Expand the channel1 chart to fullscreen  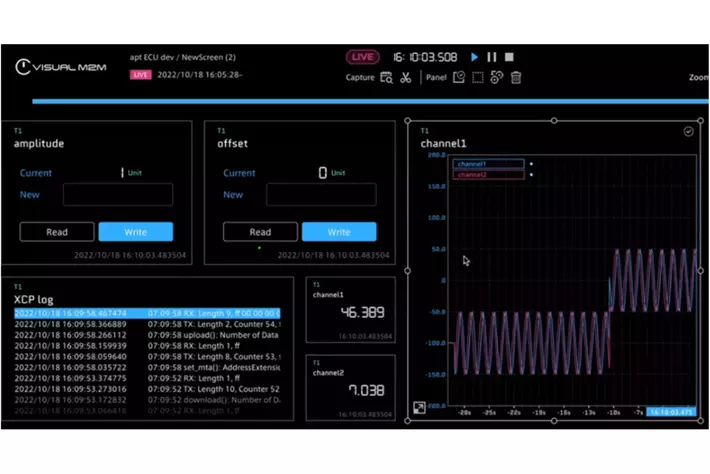420,408
